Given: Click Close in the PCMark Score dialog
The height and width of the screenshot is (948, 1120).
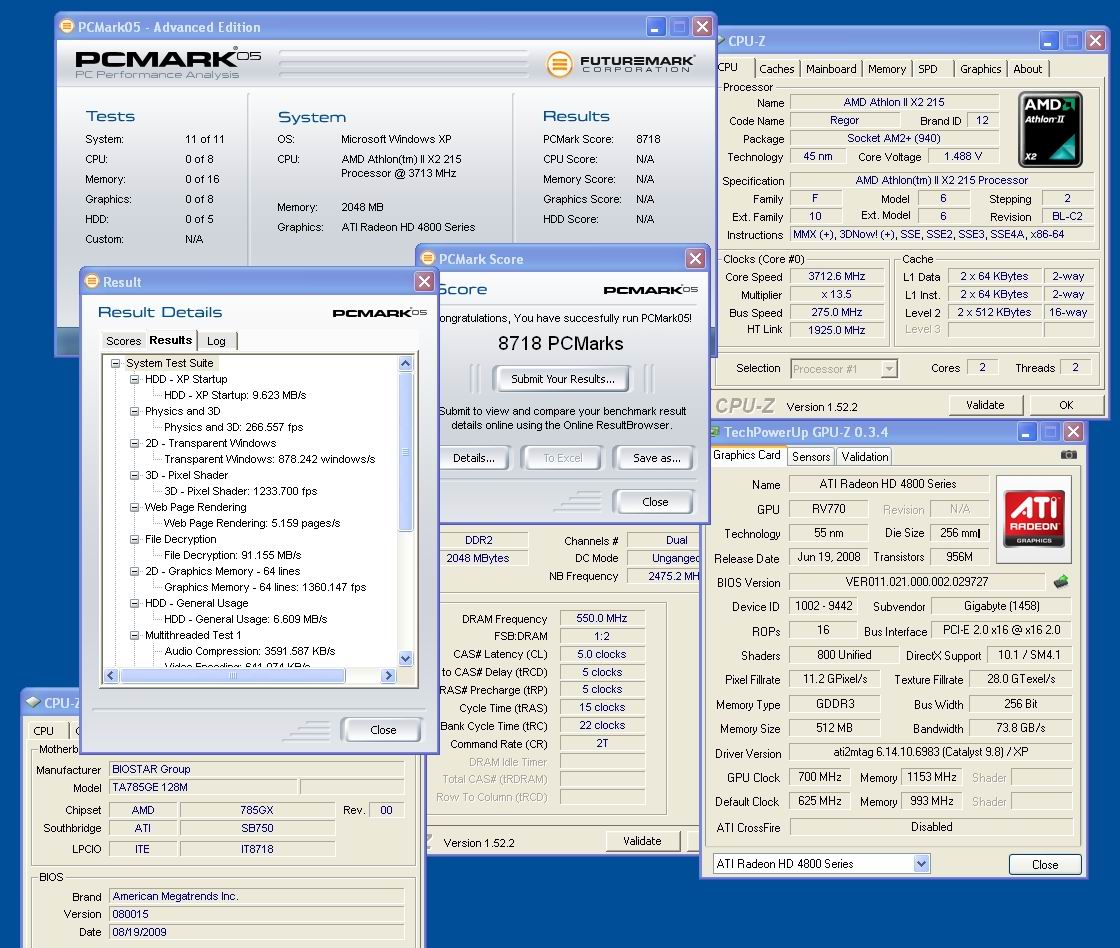Looking at the screenshot, I should [x=654, y=502].
